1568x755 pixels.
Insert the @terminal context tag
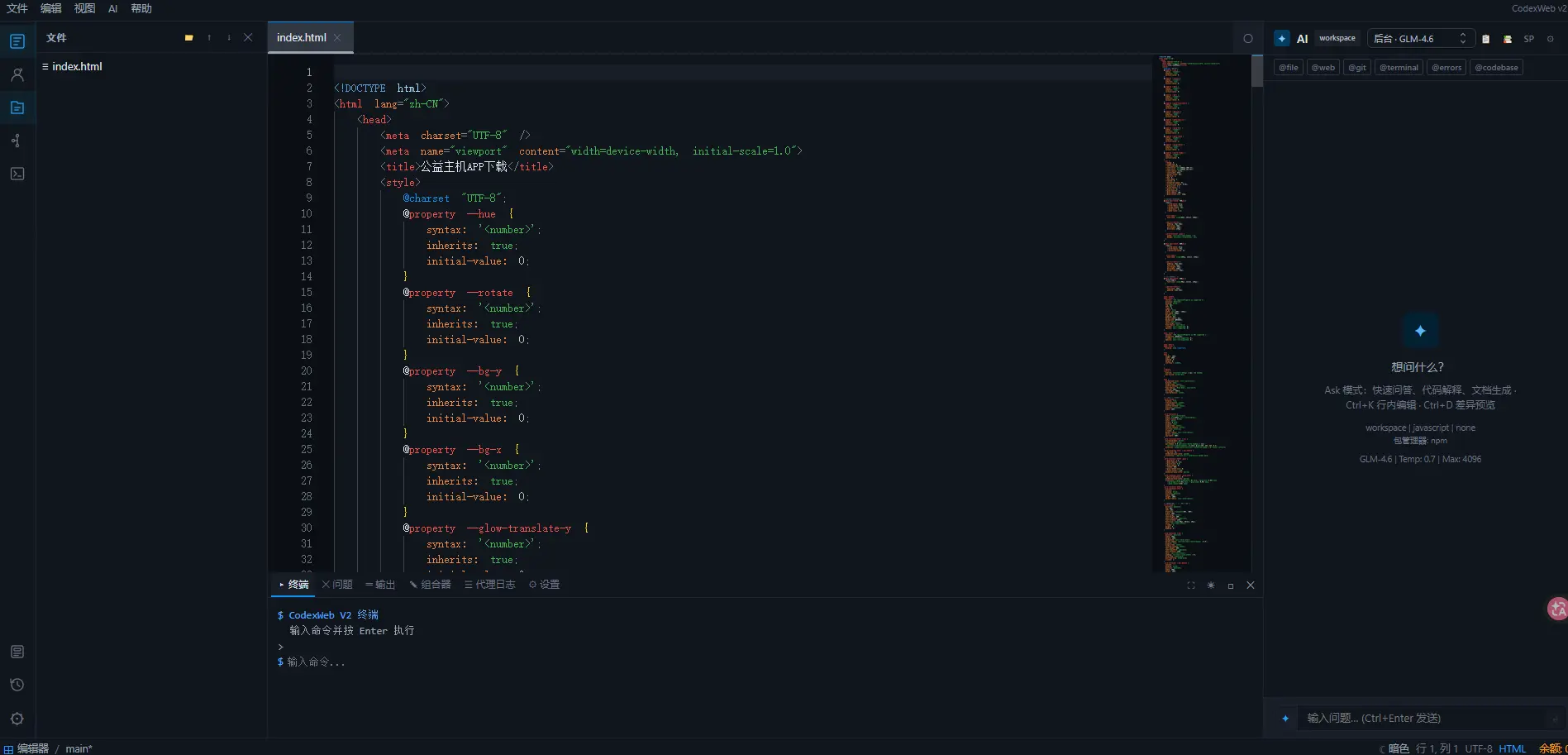pos(1399,68)
